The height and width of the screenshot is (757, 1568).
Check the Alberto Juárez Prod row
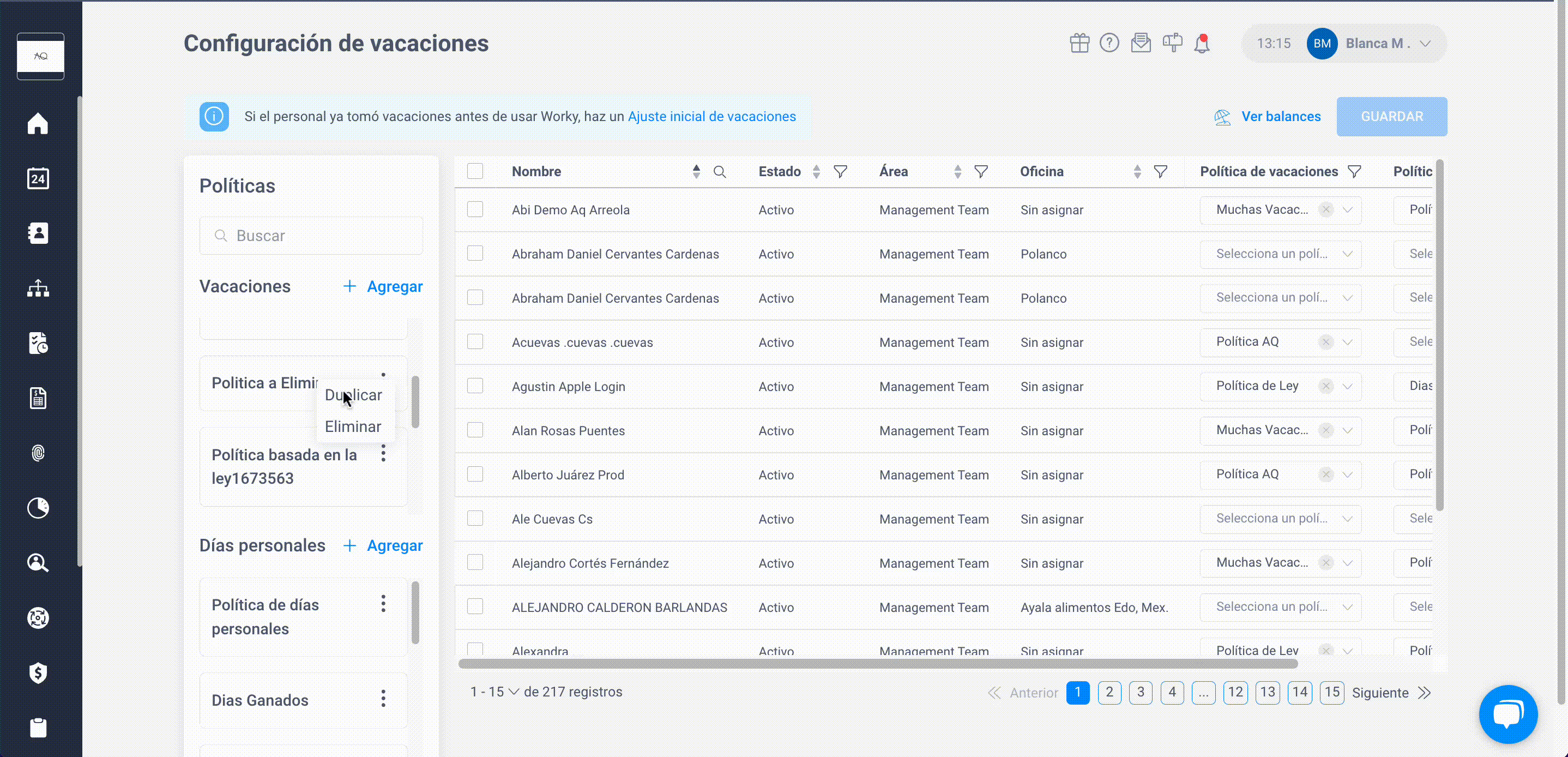pyautogui.click(x=475, y=474)
